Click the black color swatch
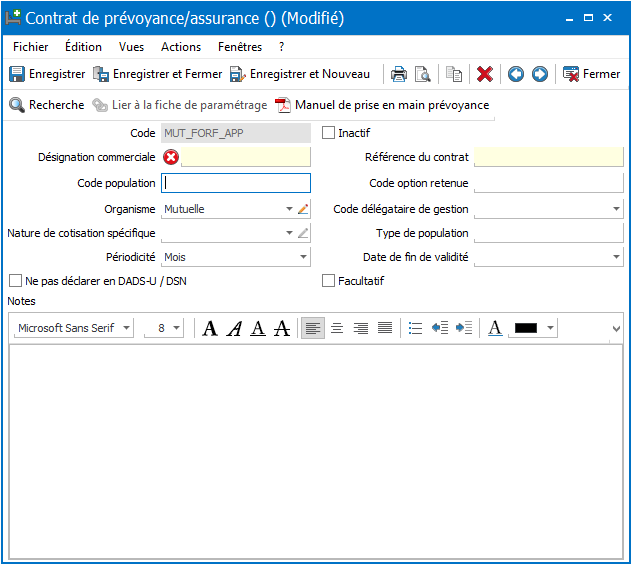Viewport: 632px width, 565px height. tap(526, 328)
